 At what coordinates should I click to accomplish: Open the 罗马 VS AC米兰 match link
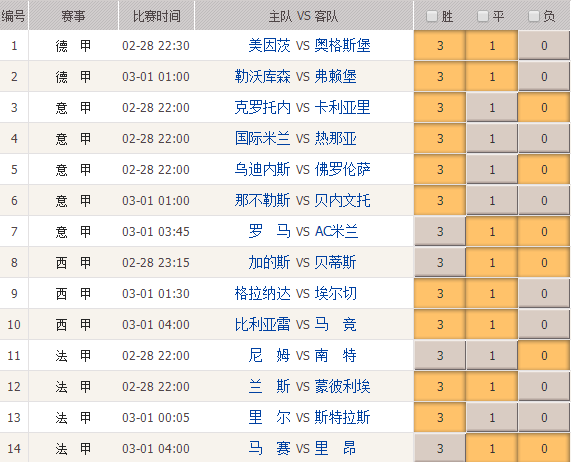[x=303, y=231]
